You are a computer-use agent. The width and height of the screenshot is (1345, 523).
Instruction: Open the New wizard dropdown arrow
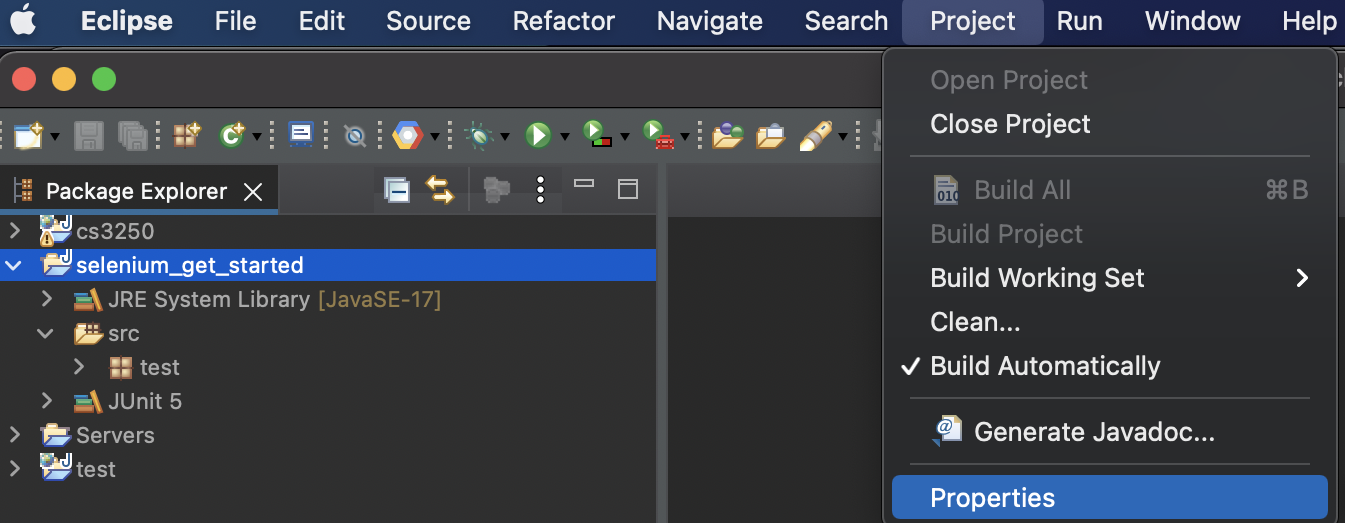click(55, 136)
